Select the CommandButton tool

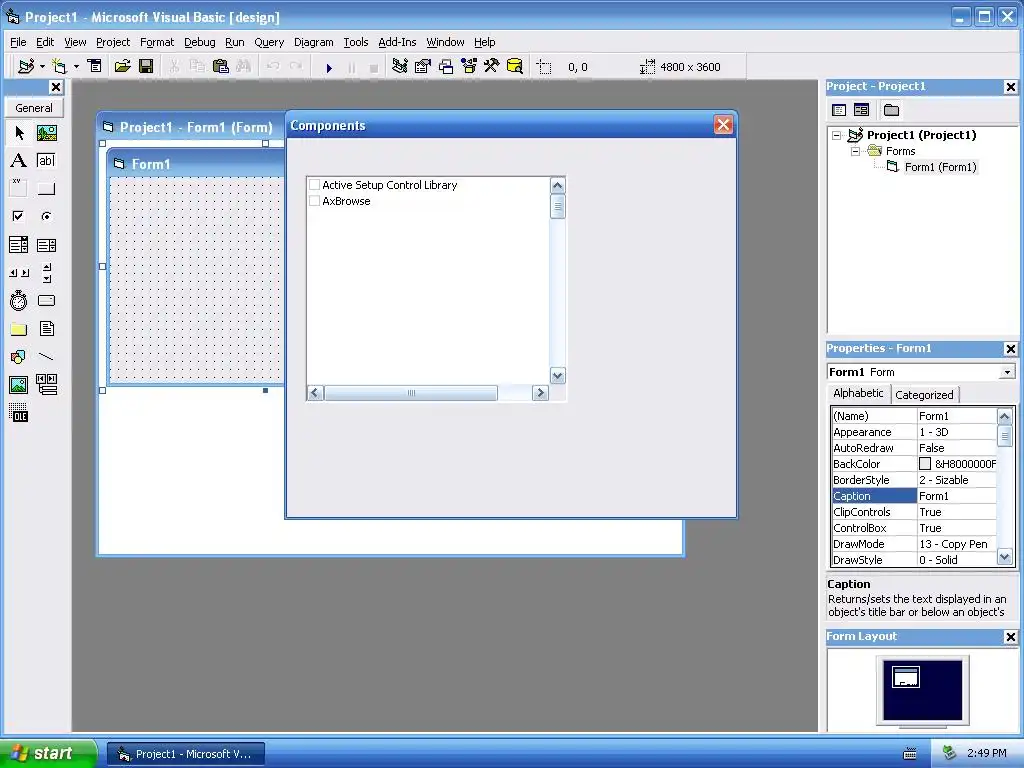pos(46,189)
